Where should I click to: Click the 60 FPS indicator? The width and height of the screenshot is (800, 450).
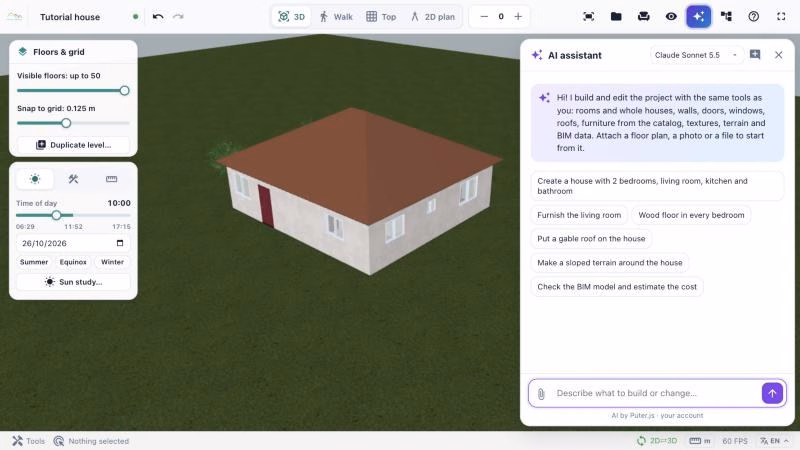[735, 441]
